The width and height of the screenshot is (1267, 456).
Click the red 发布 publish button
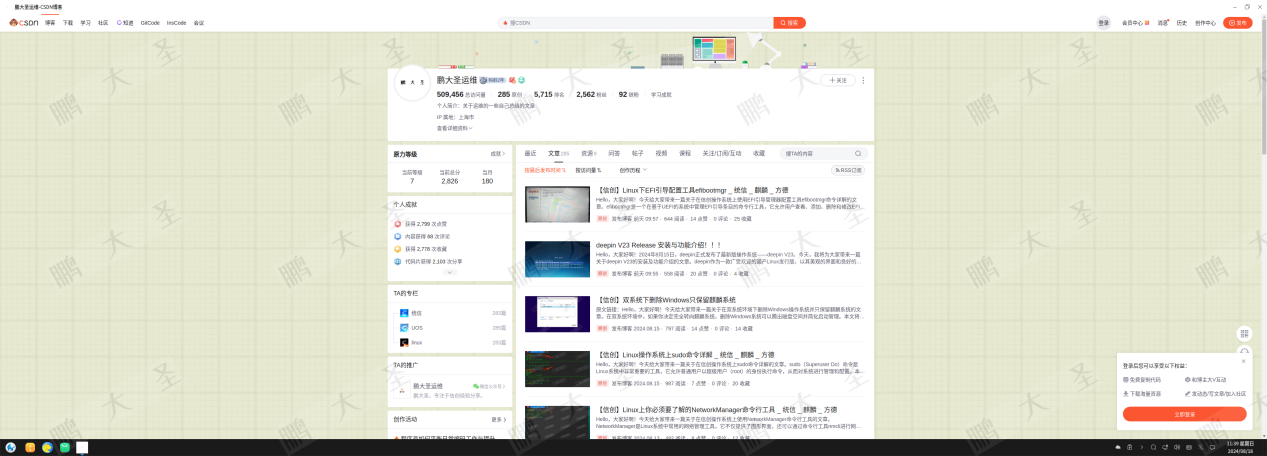point(1237,22)
